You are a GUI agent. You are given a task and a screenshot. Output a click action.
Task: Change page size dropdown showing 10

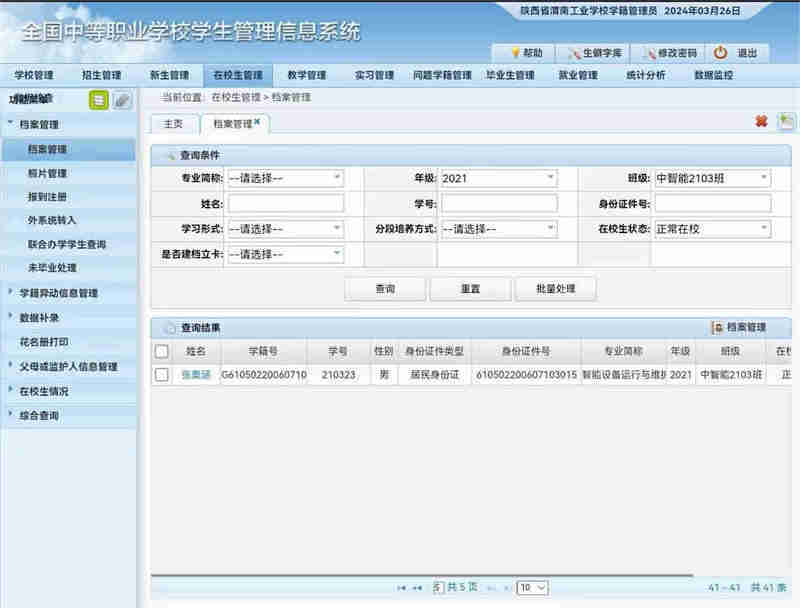point(531,588)
